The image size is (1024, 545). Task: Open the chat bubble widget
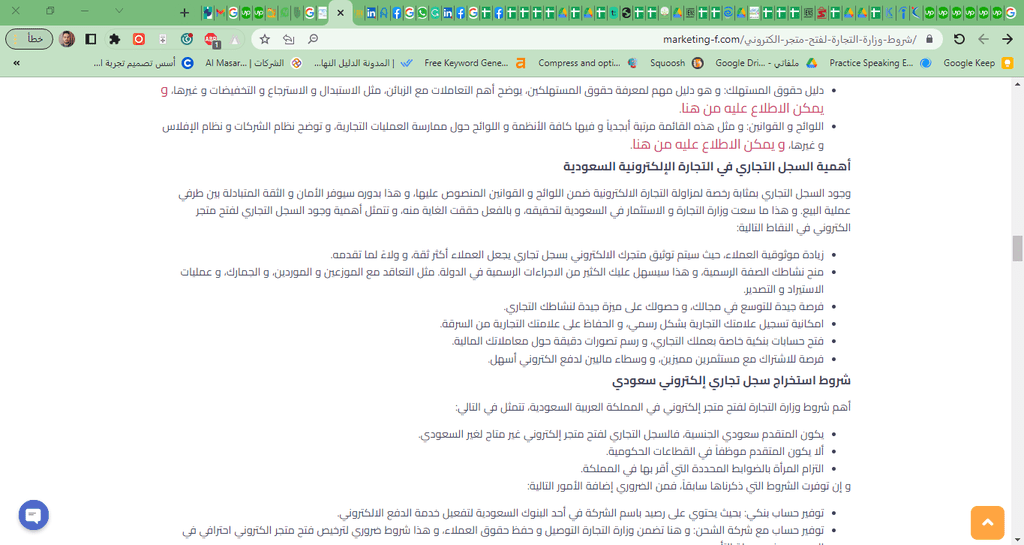click(x=33, y=515)
